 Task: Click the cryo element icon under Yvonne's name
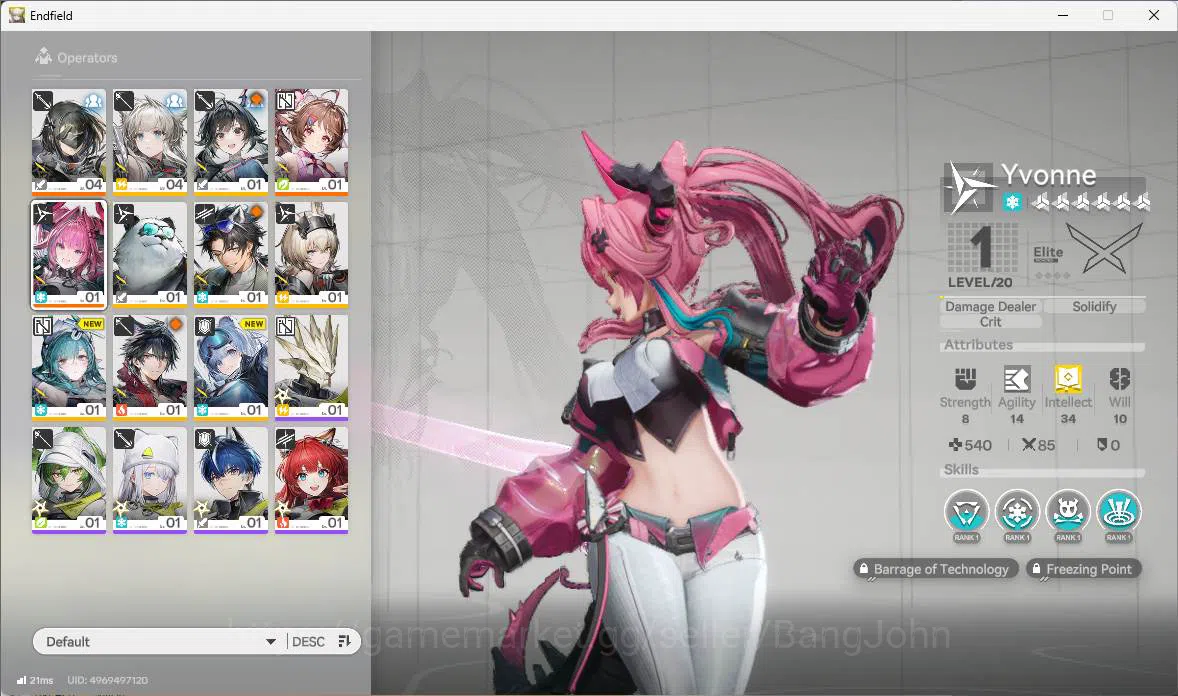(x=1013, y=202)
